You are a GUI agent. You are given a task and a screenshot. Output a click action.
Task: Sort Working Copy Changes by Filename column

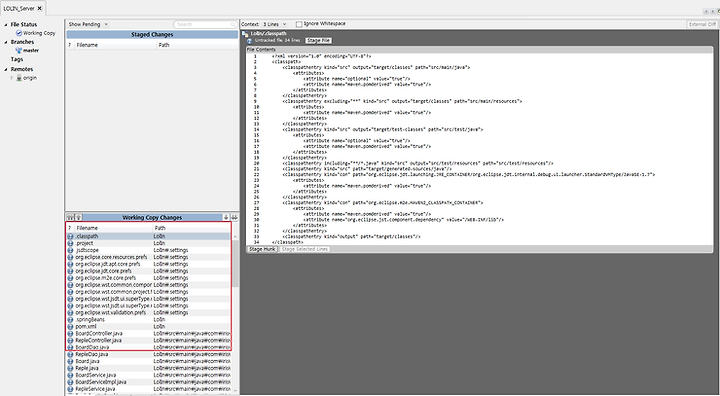click(113, 228)
